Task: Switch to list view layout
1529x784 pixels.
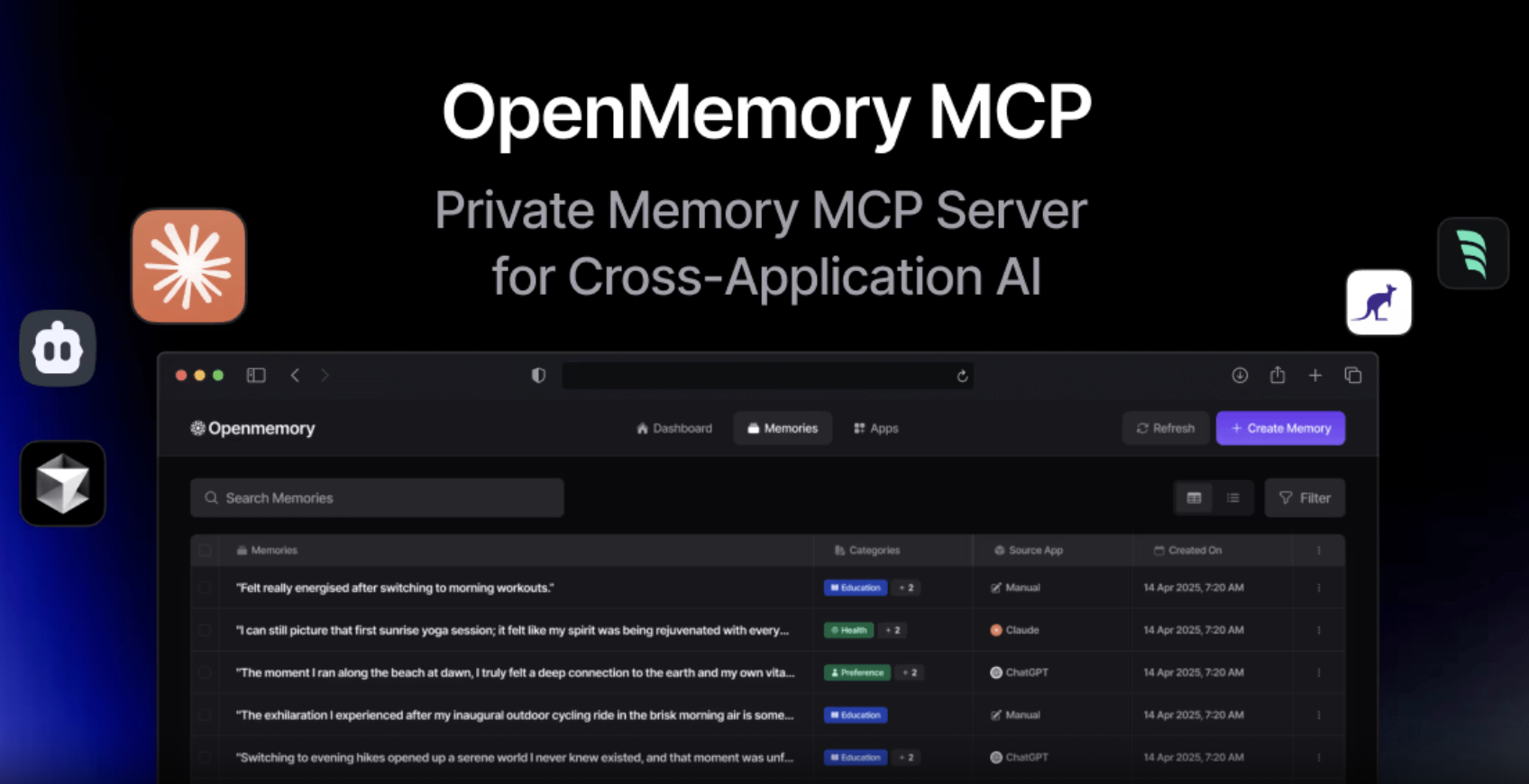Action: click(x=1232, y=498)
